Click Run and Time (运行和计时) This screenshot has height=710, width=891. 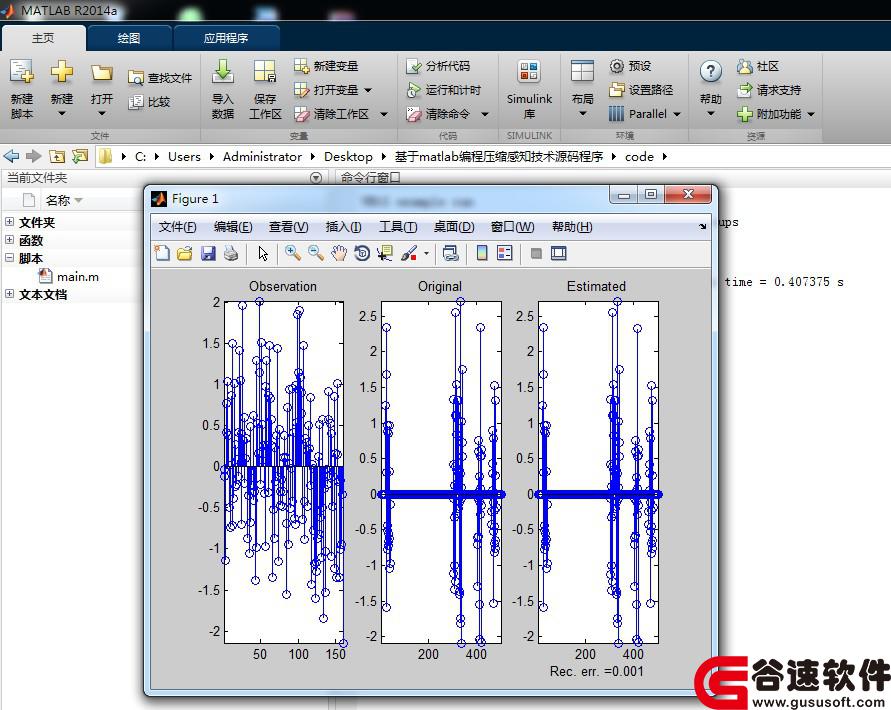pyautogui.click(x=444, y=90)
